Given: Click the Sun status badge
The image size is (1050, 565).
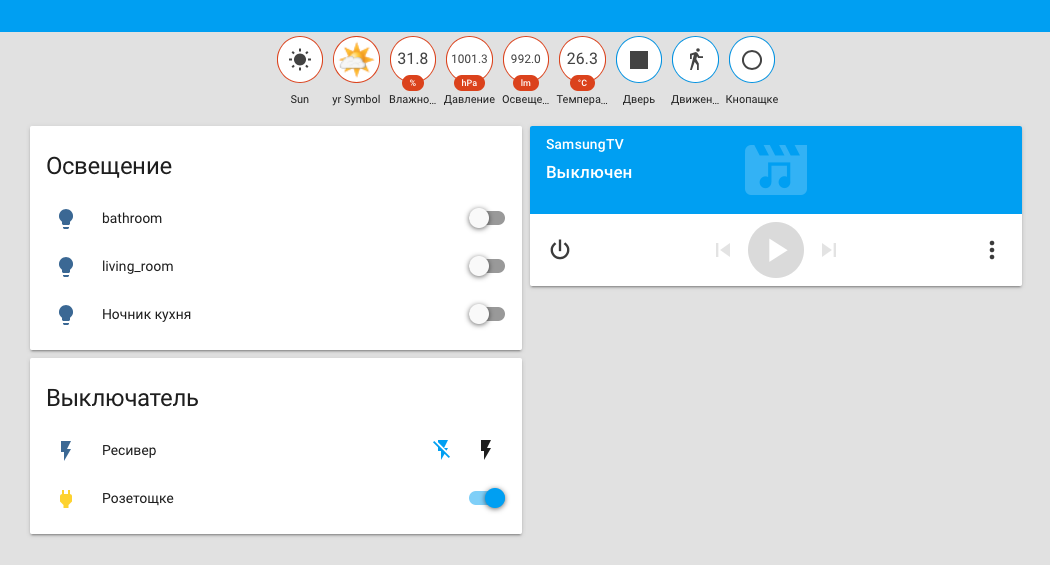Looking at the screenshot, I should click(x=300, y=60).
